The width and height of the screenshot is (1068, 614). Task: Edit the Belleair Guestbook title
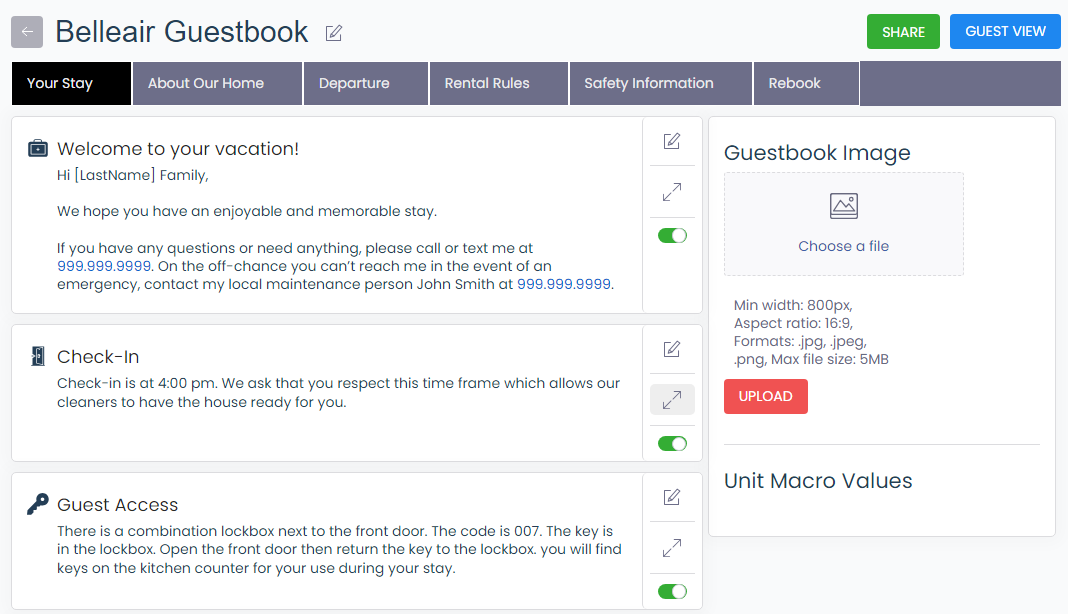click(334, 33)
